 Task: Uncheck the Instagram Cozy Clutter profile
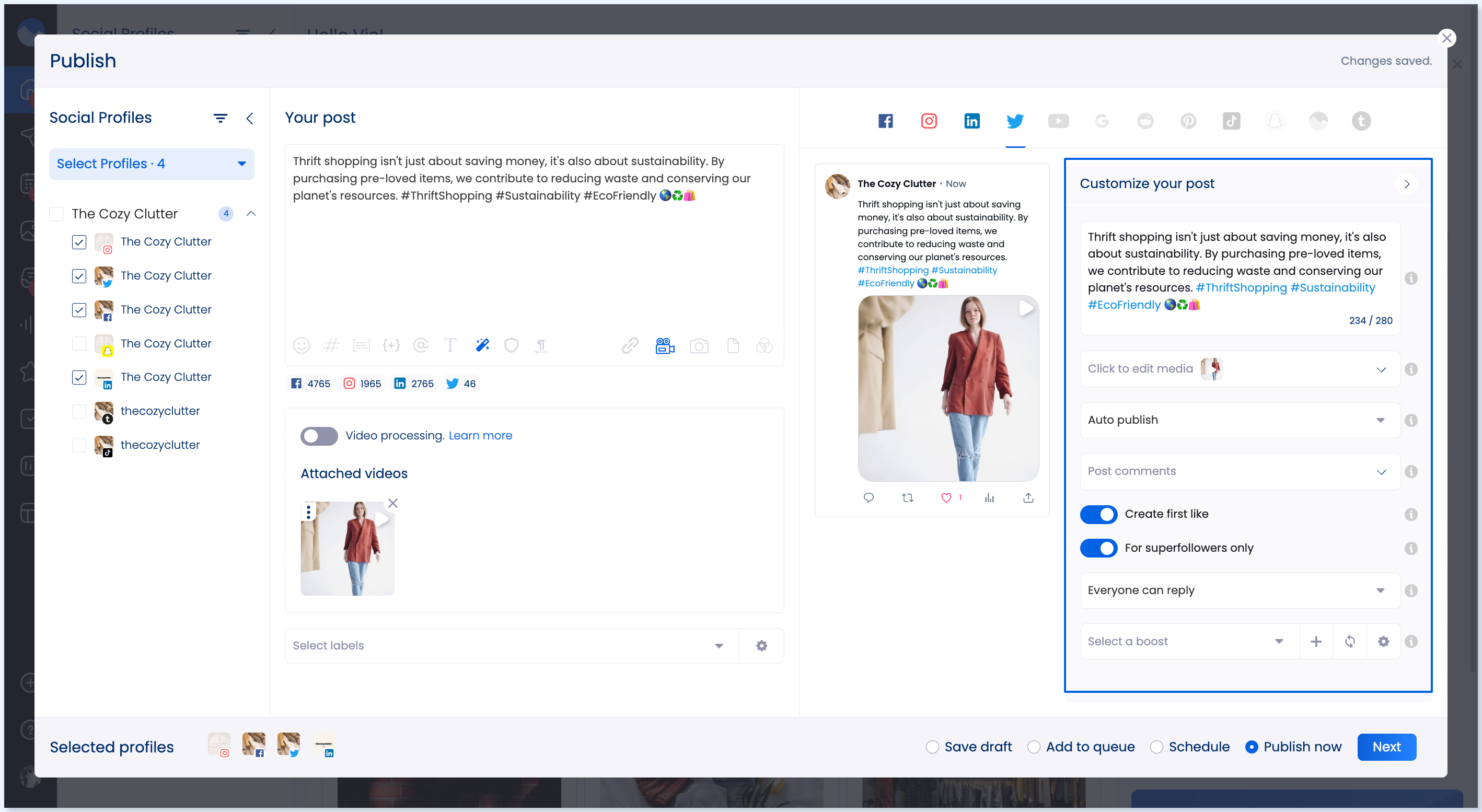click(x=79, y=242)
